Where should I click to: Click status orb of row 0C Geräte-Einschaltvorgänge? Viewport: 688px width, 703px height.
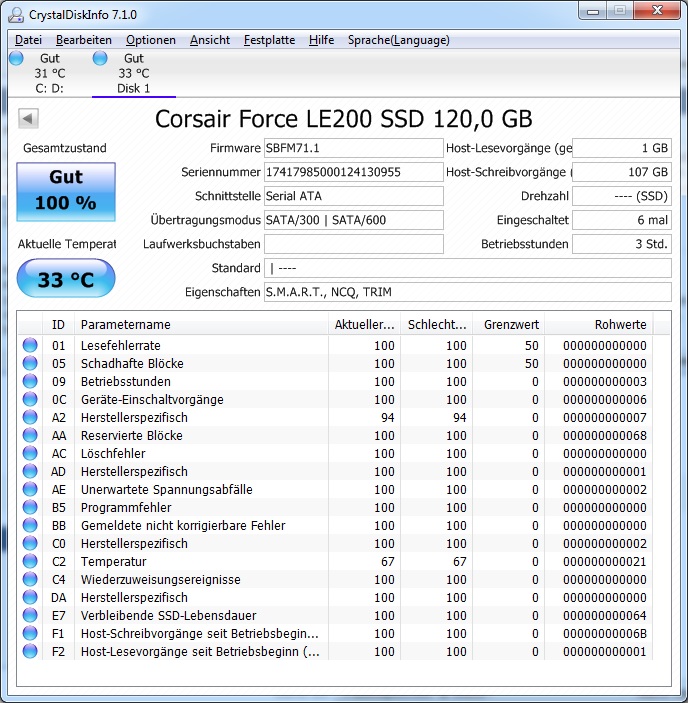[30, 399]
